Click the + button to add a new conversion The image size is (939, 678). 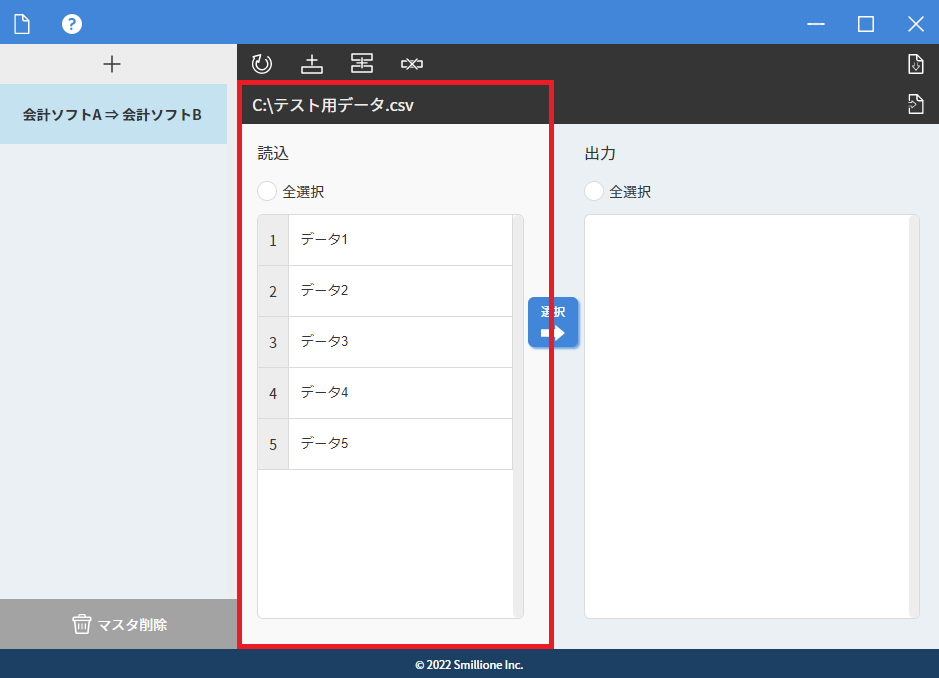pyautogui.click(x=113, y=63)
